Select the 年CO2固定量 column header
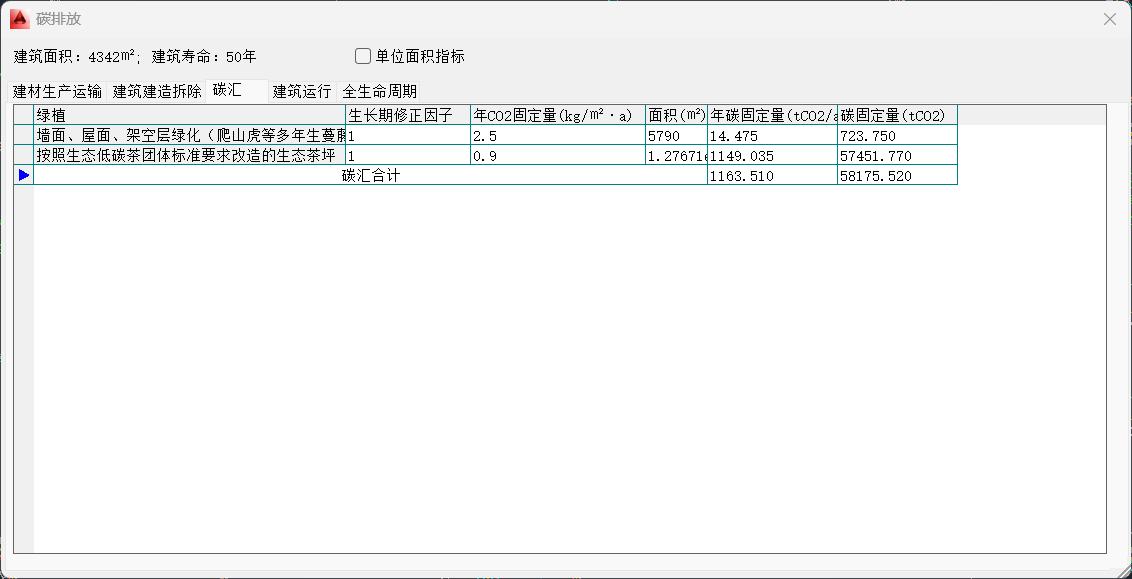This screenshot has height=579, width=1132. click(x=557, y=115)
